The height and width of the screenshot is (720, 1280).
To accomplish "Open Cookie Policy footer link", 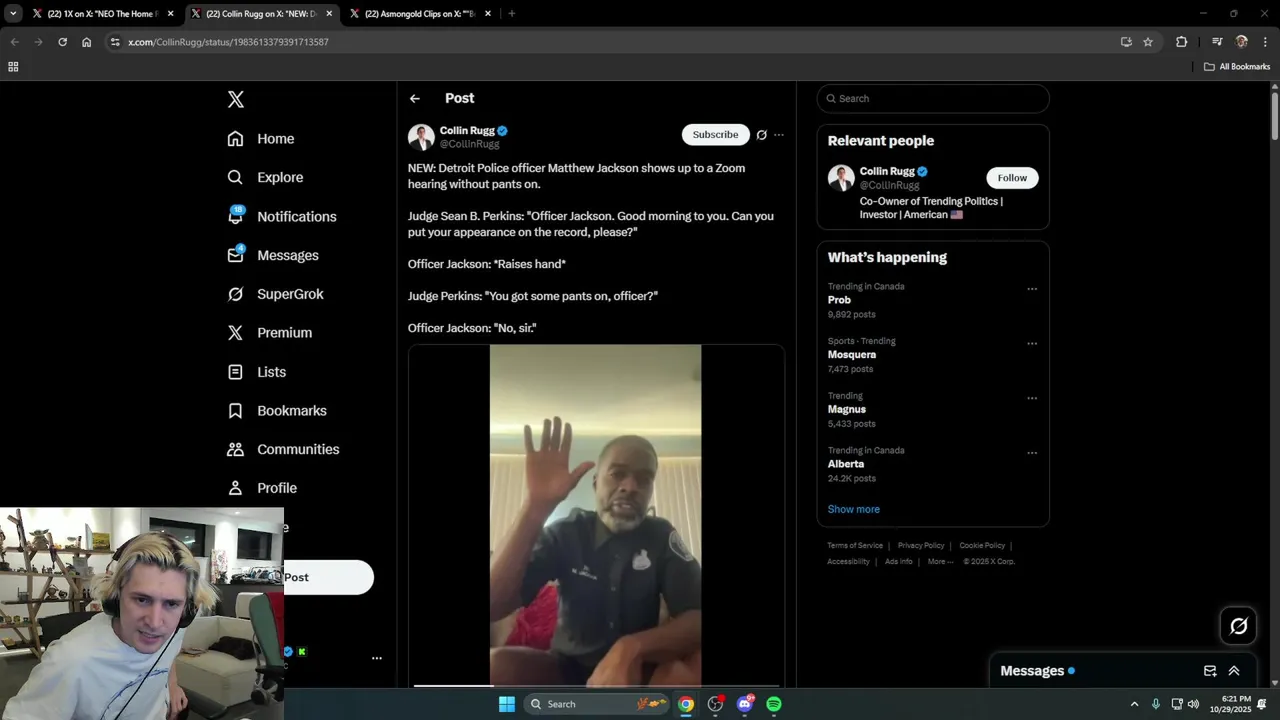I will pos(982,545).
